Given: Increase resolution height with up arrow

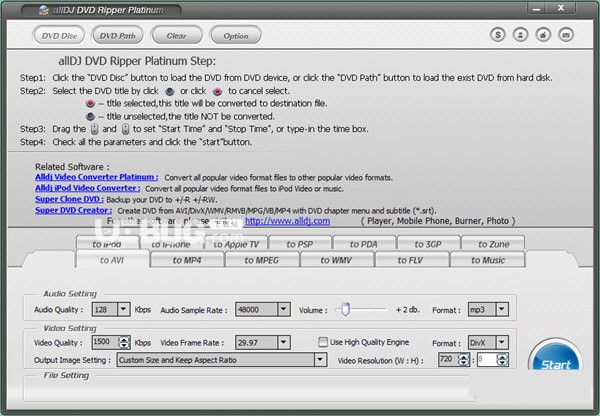Looking at the screenshot, I should [502, 357].
